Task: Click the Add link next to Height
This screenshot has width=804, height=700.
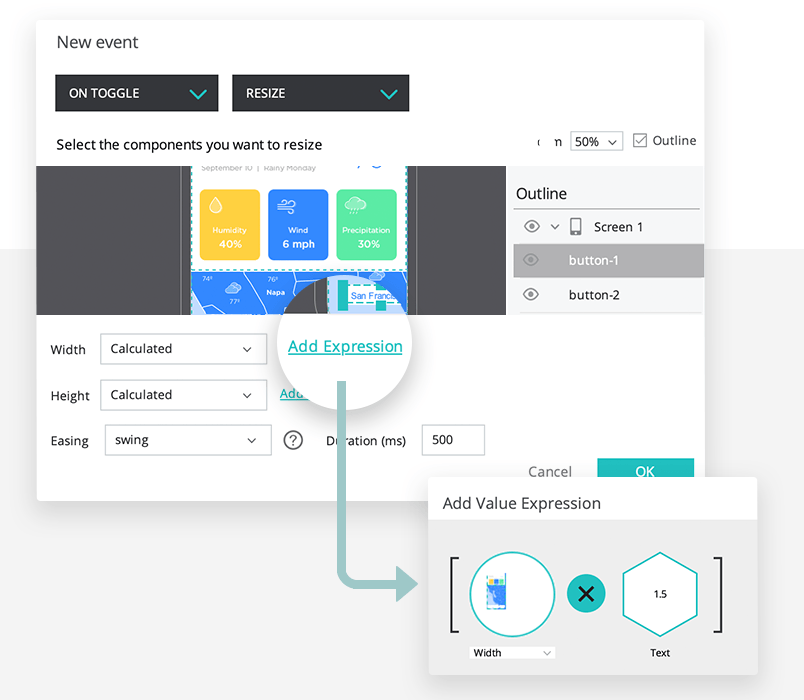Action: [293, 394]
